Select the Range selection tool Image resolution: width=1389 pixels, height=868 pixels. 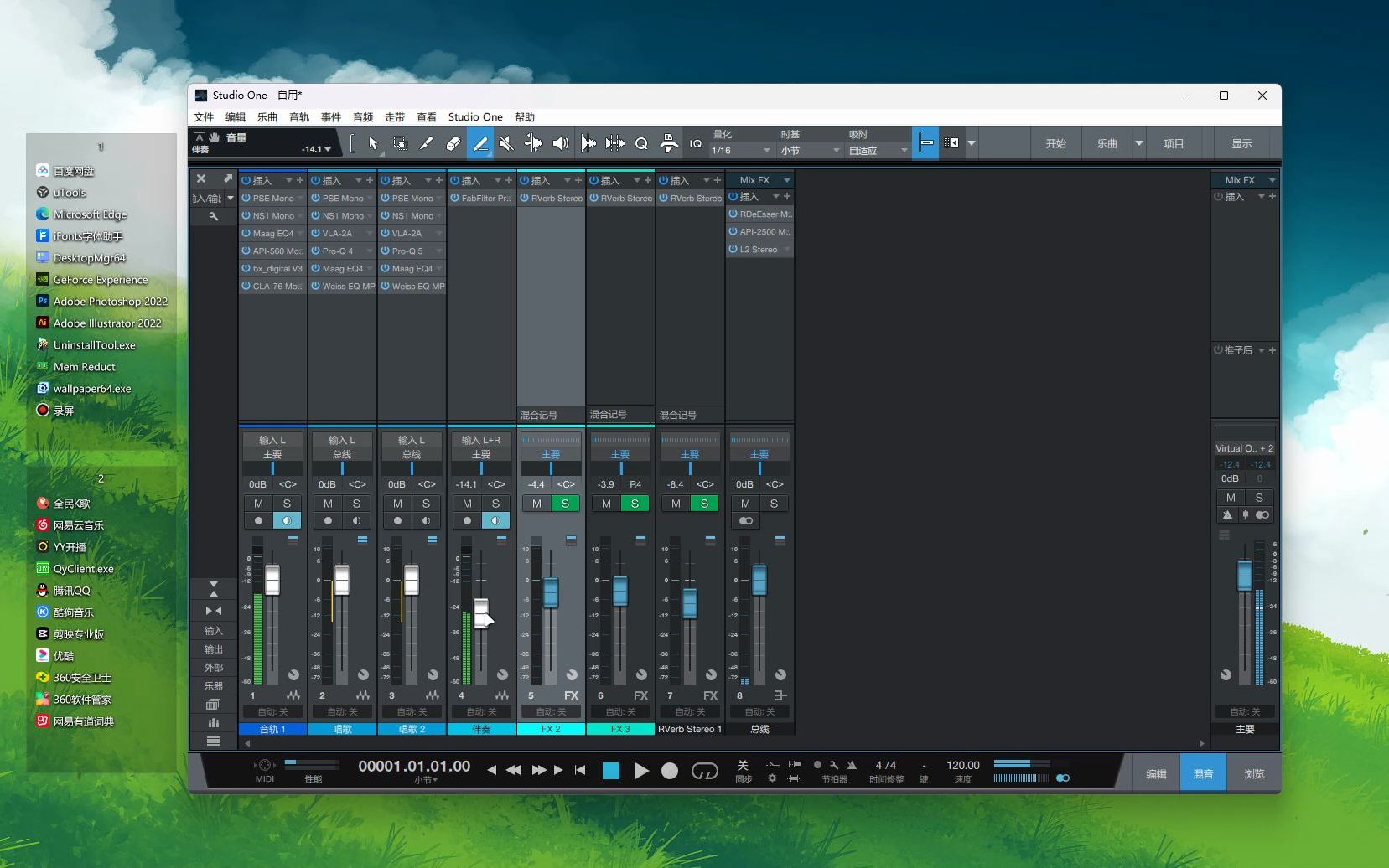point(401,143)
